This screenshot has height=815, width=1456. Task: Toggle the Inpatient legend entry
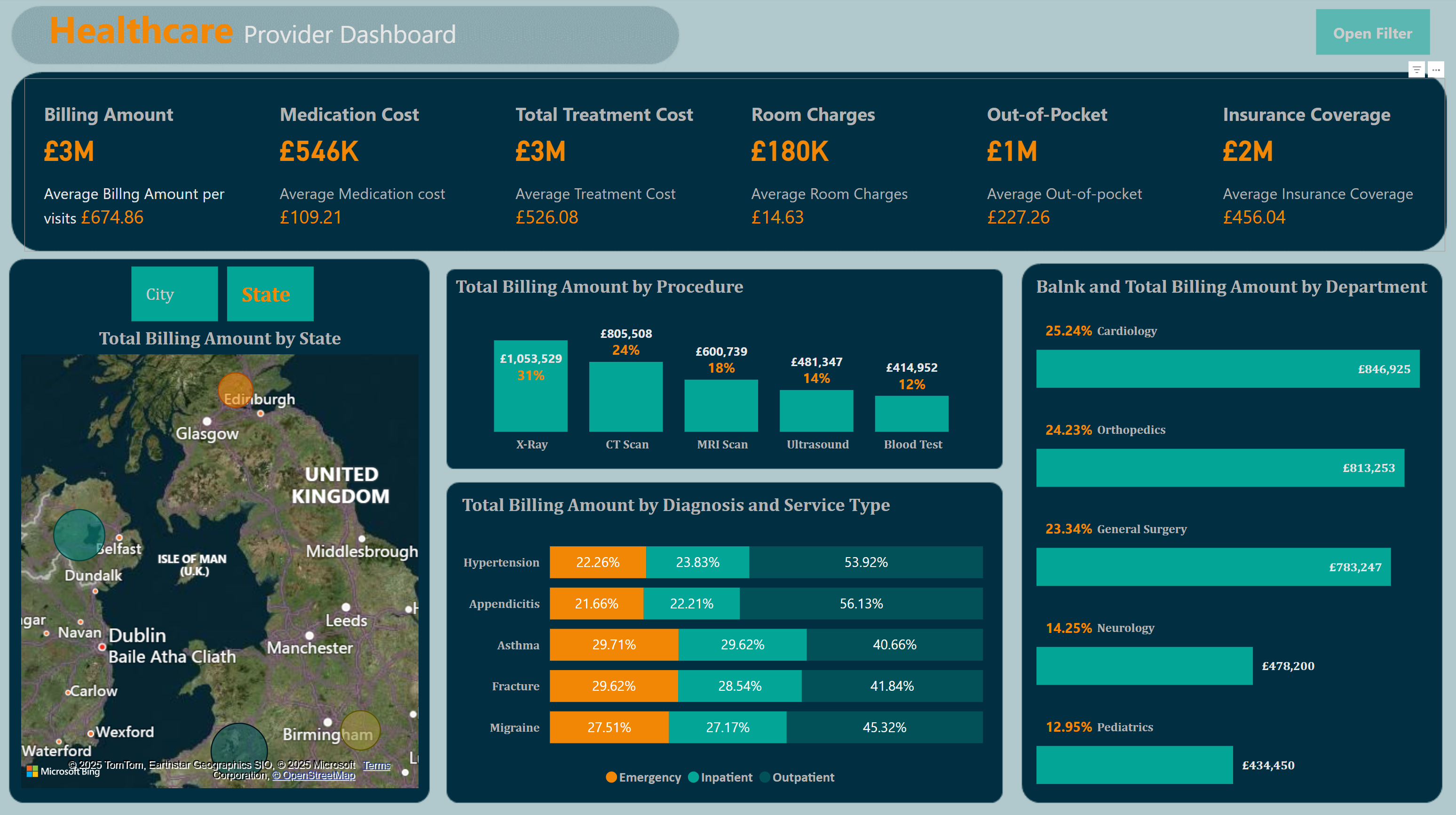(x=720, y=777)
